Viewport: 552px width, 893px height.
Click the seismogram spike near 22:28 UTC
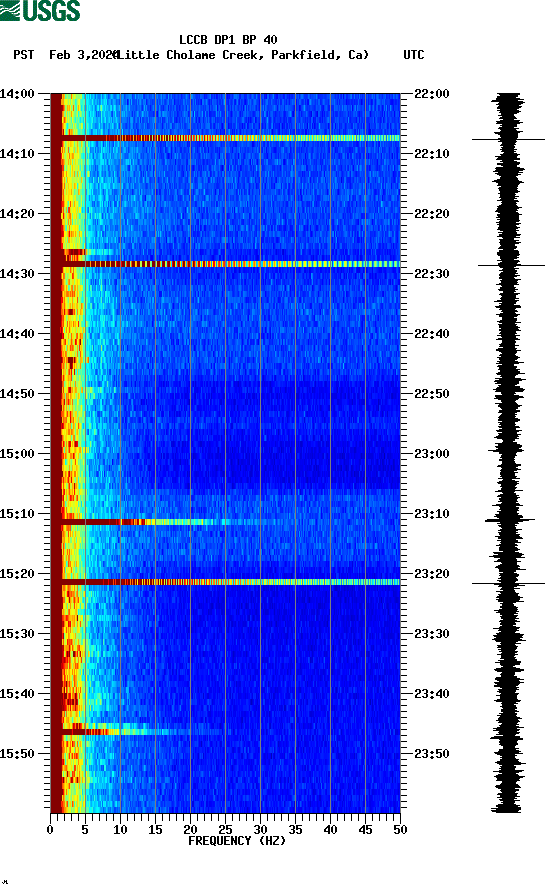pos(511,265)
